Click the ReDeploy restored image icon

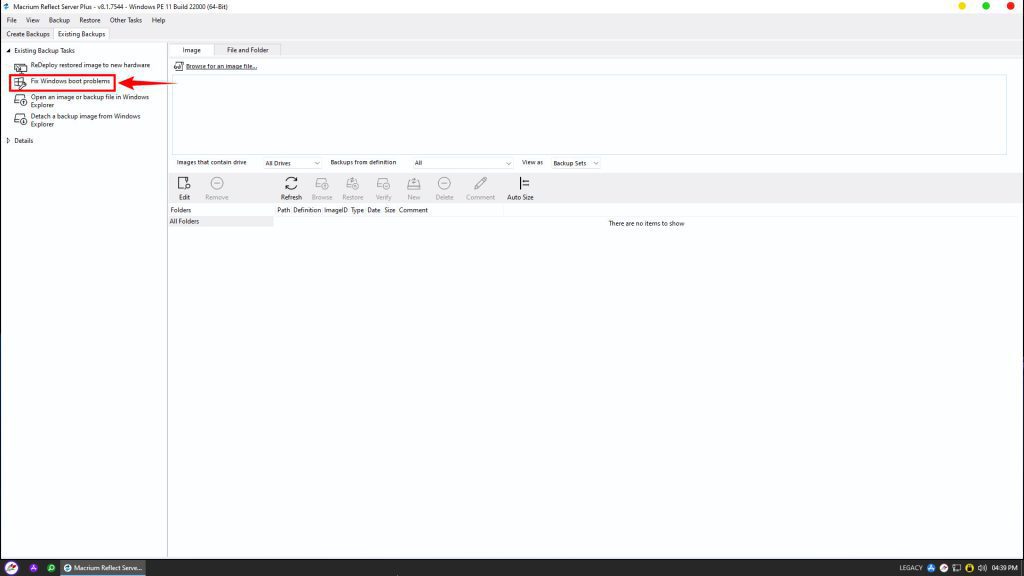coord(20,67)
